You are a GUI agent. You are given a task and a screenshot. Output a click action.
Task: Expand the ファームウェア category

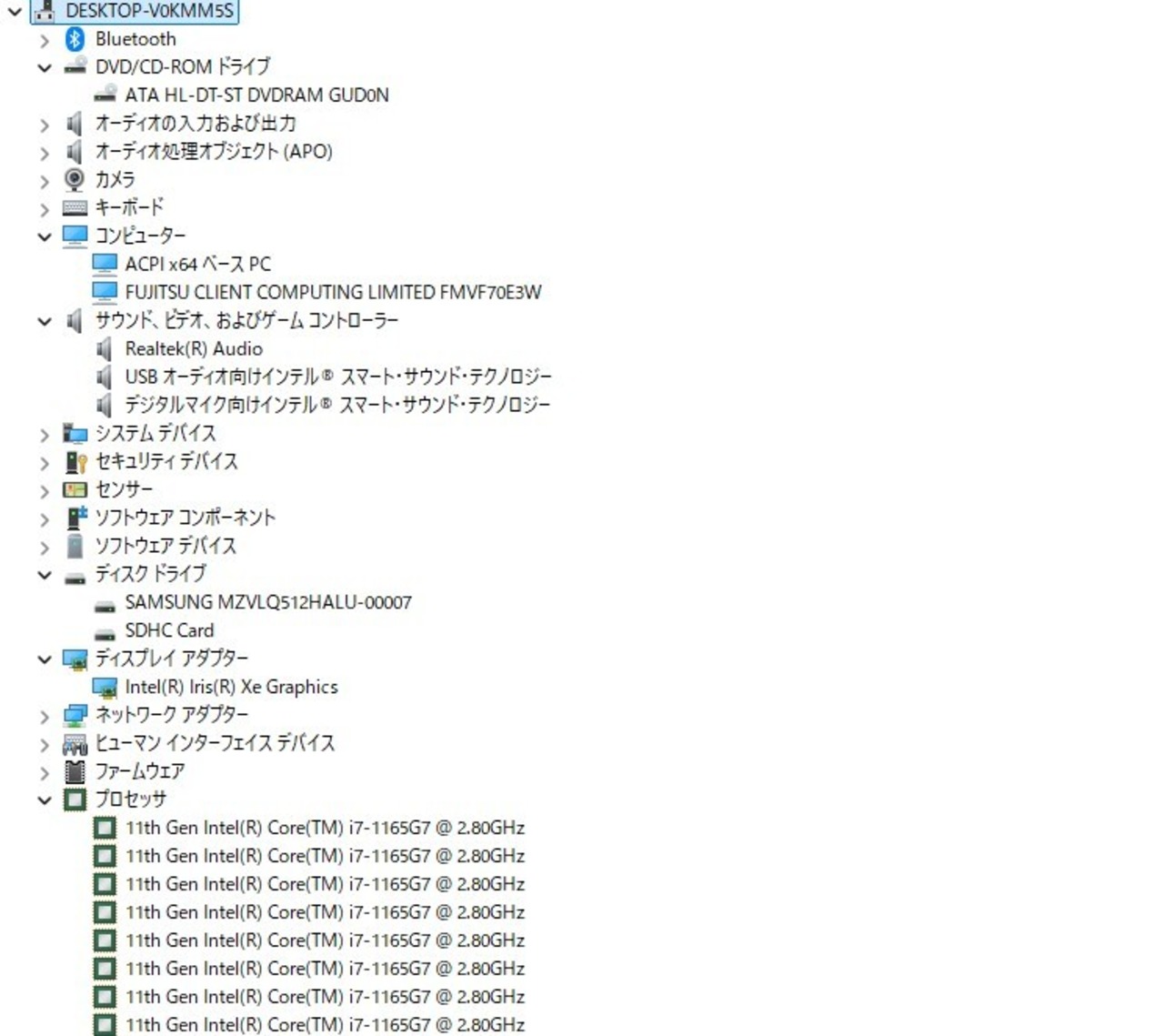(x=45, y=773)
